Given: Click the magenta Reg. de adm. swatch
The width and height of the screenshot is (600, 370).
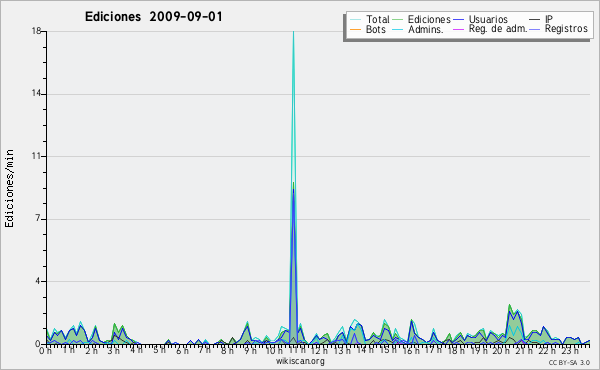Looking at the screenshot, I should [458, 29].
